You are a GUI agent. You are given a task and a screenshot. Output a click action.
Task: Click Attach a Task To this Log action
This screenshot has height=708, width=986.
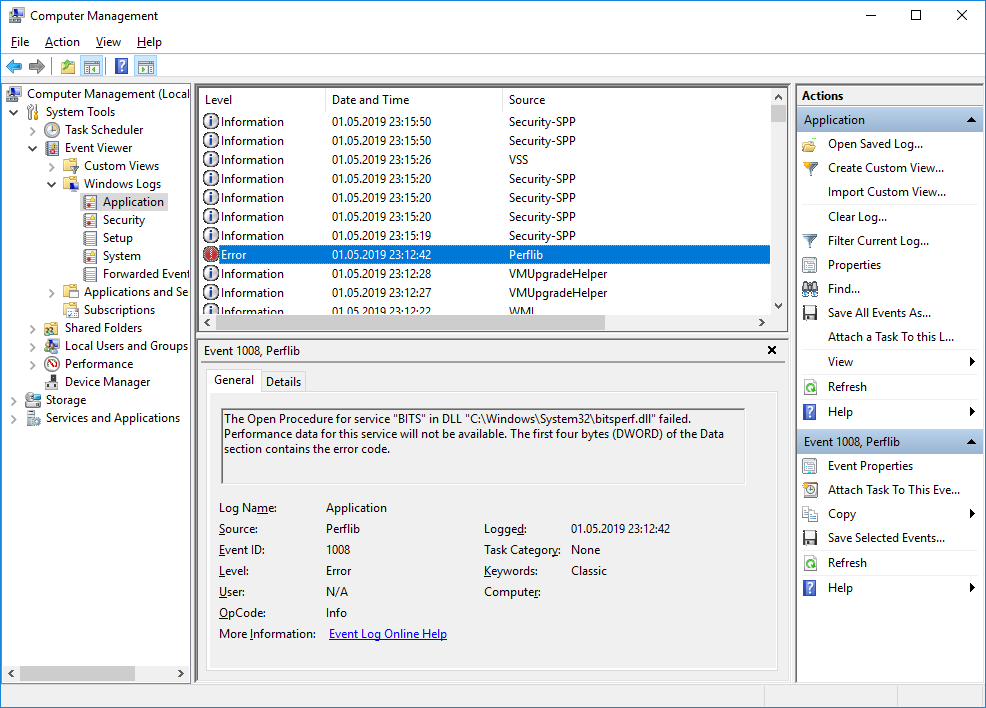tap(890, 337)
